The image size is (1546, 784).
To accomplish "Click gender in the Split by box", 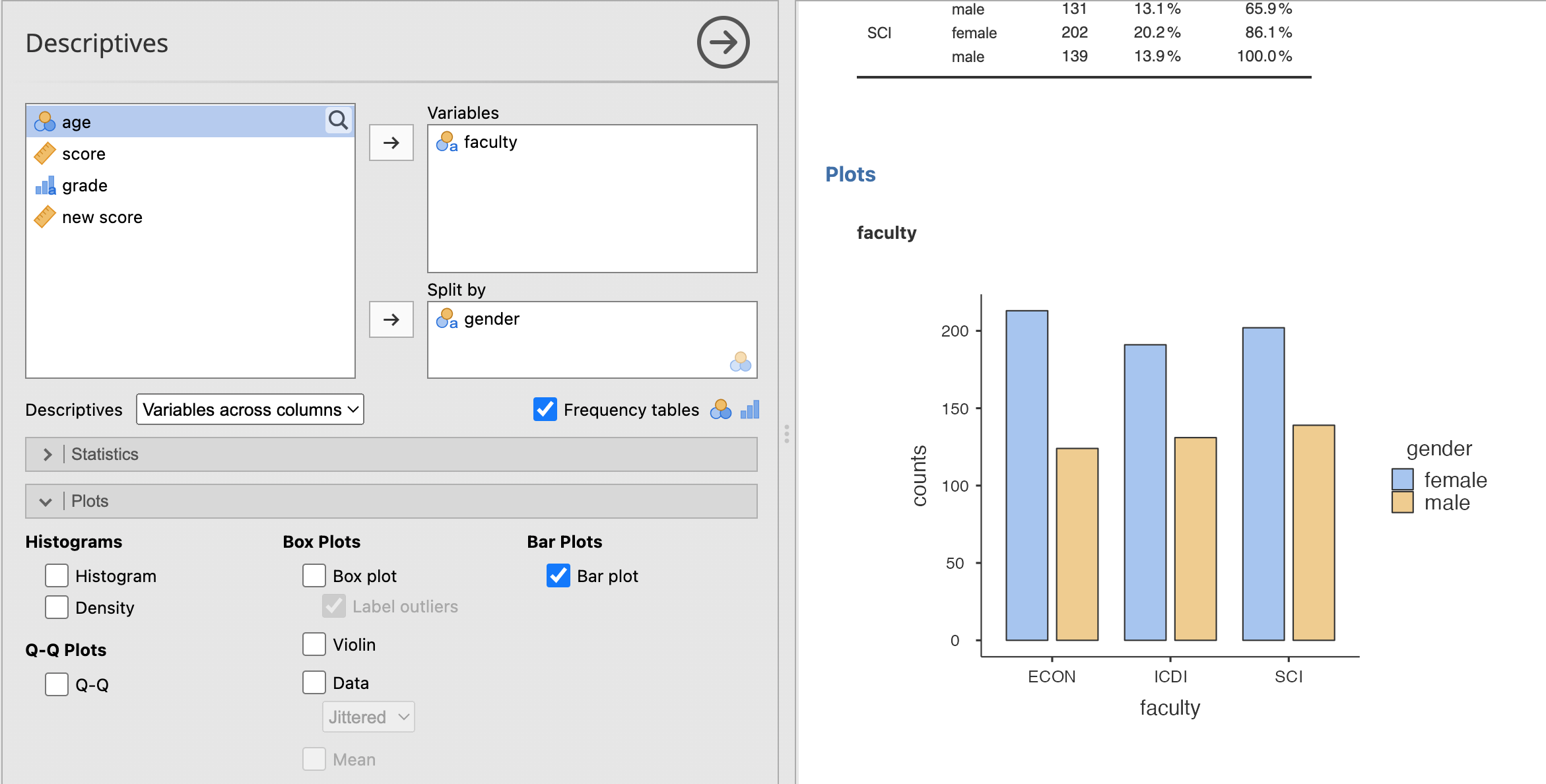I will tap(491, 319).
